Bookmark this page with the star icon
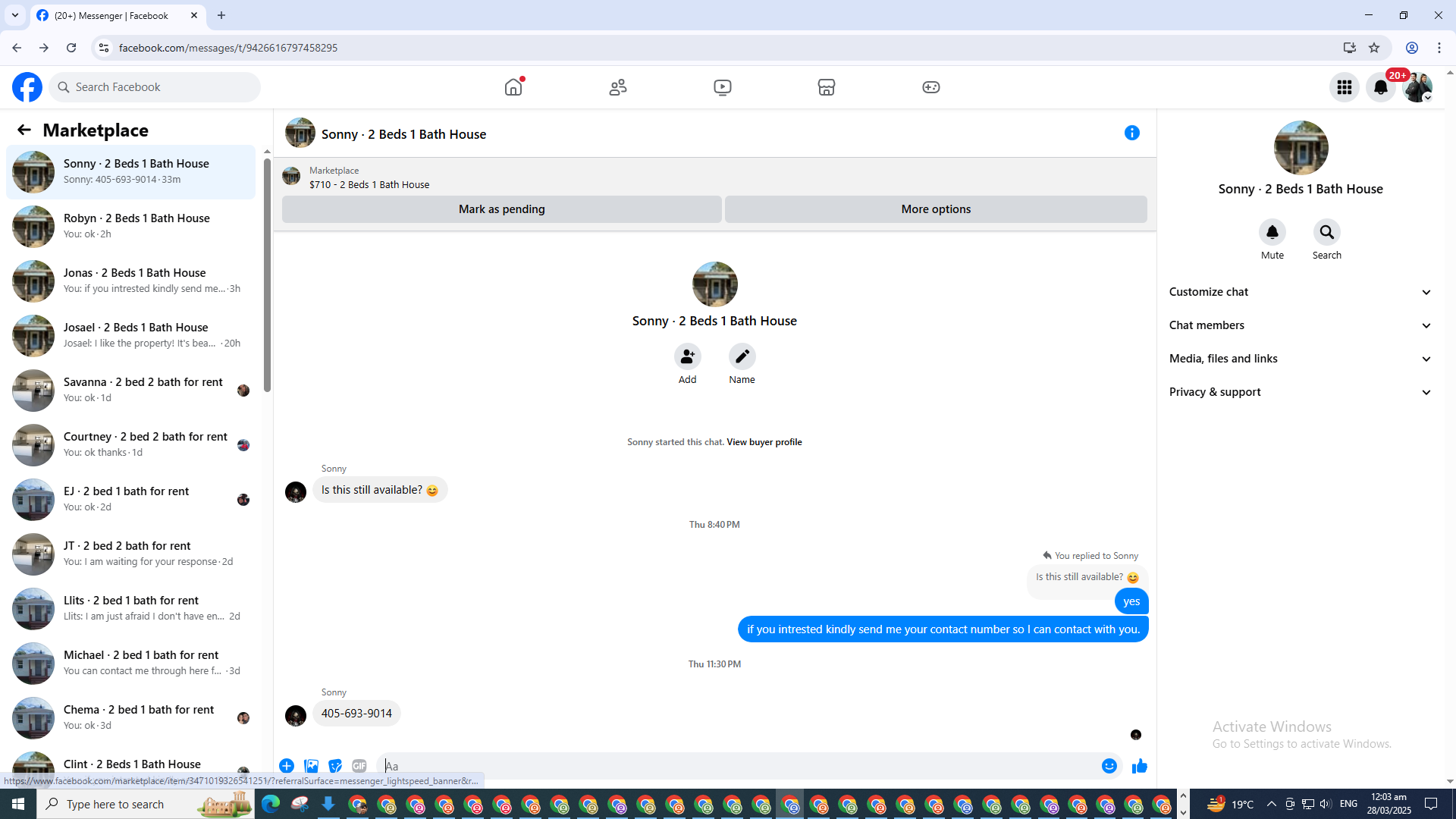Image resolution: width=1456 pixels, height=819 pixels. (x=1374, y=48)
